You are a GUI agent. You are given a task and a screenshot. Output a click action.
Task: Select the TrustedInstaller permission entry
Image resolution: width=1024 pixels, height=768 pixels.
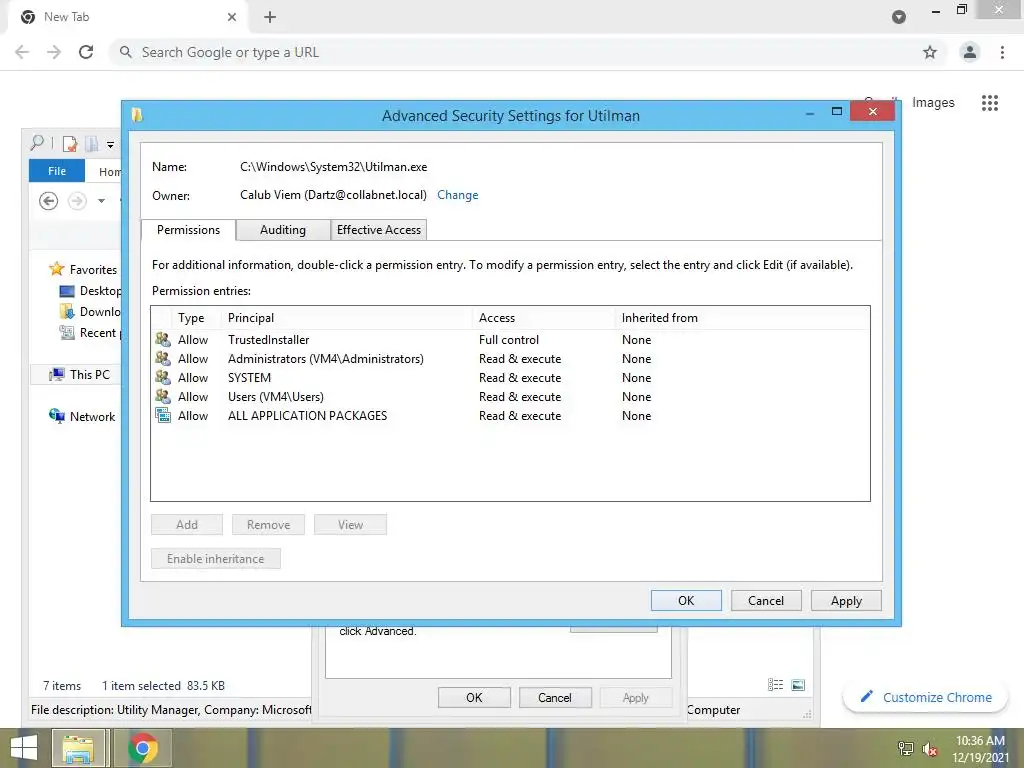[509, 340]
